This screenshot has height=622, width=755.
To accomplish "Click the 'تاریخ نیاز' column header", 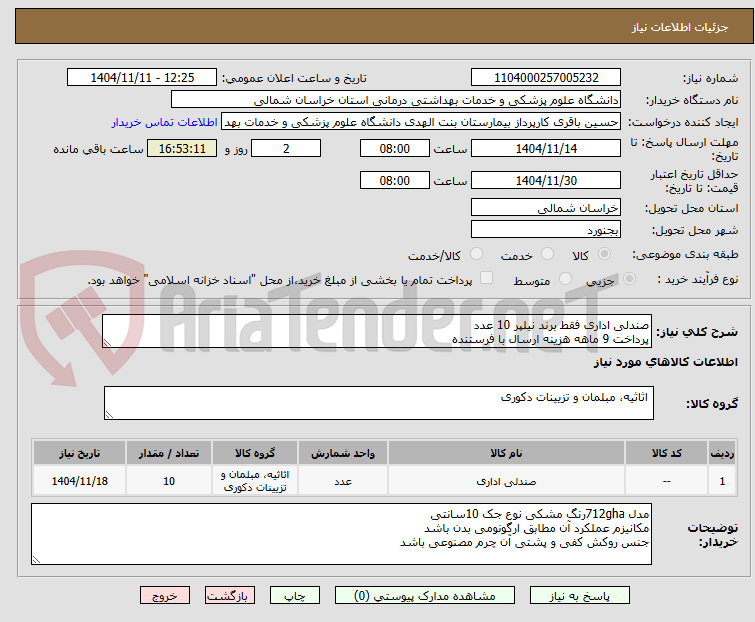I will pos(79,453).
